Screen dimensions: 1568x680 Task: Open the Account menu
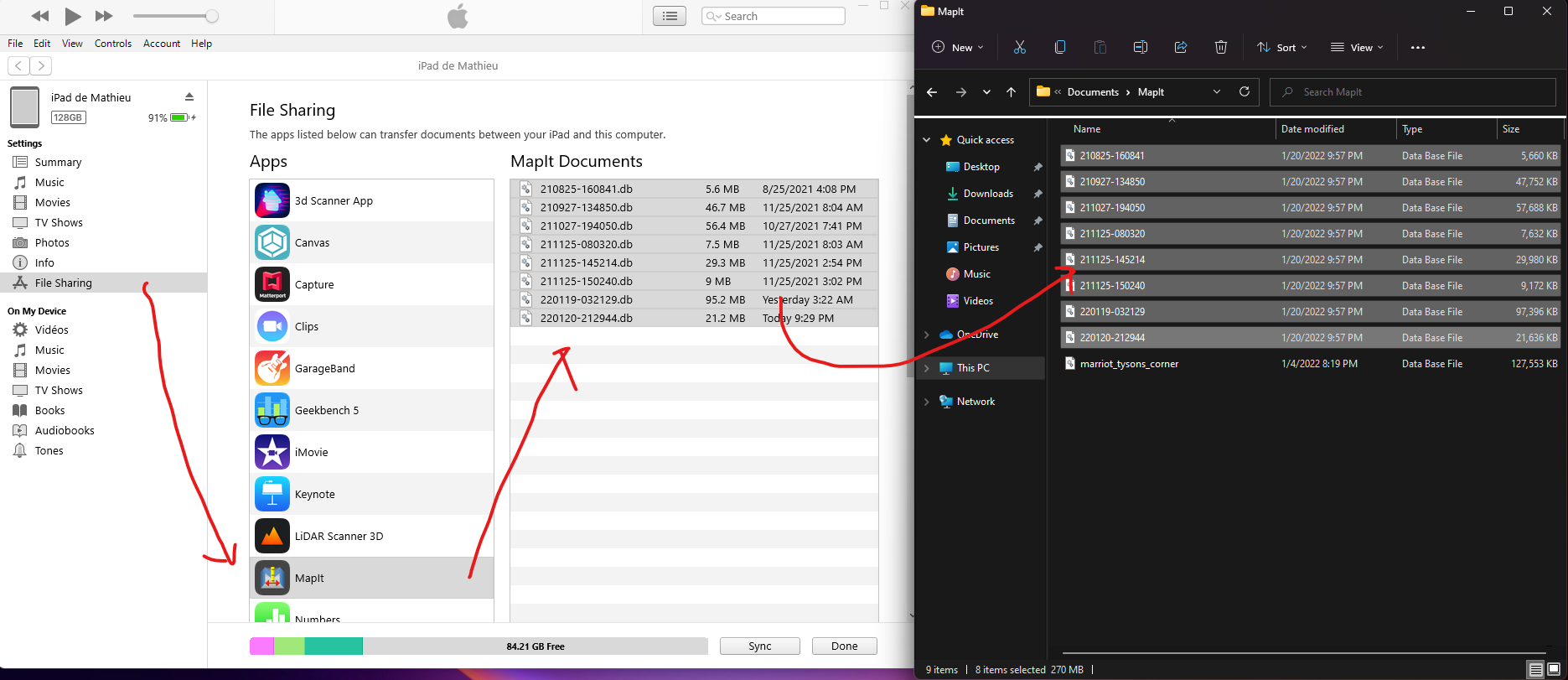click(161, 44)
